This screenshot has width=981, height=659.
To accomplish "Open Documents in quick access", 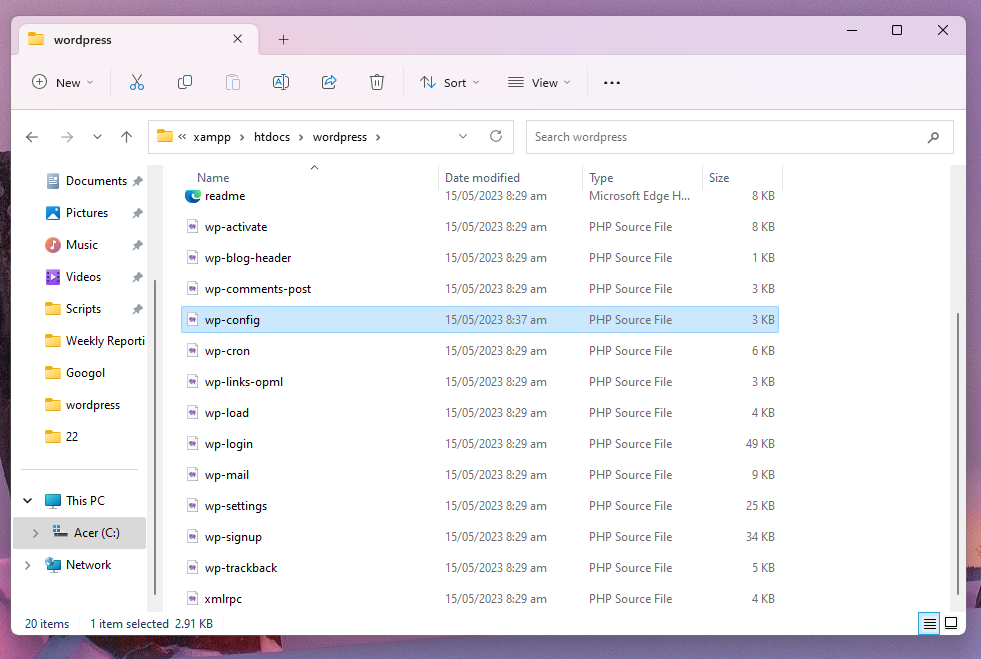I will click(x=94, y=181).
